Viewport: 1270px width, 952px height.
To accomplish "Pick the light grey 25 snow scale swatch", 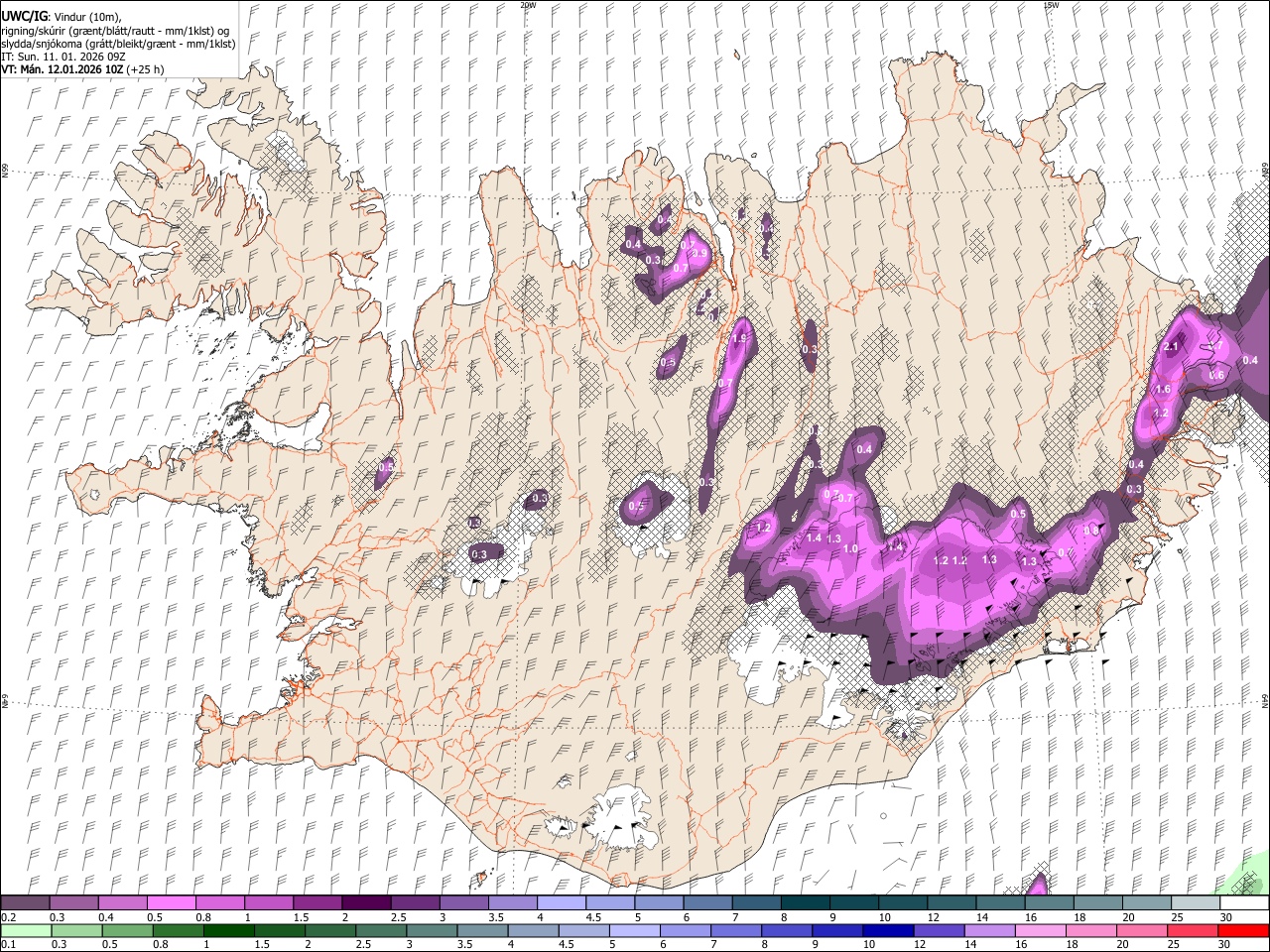I will pos(1195,903).
